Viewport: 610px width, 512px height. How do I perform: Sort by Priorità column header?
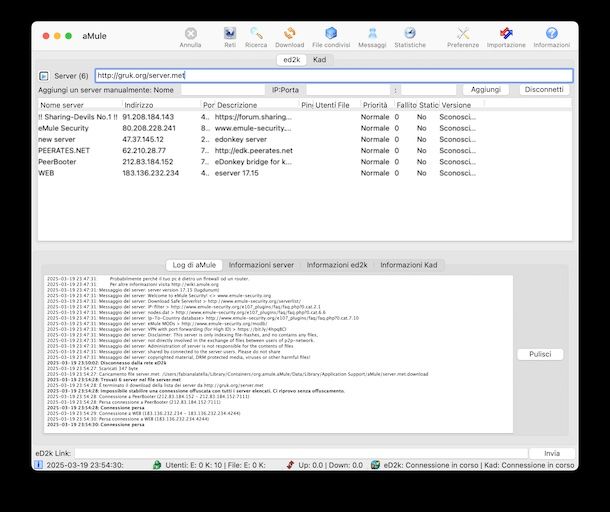[375, 105]
